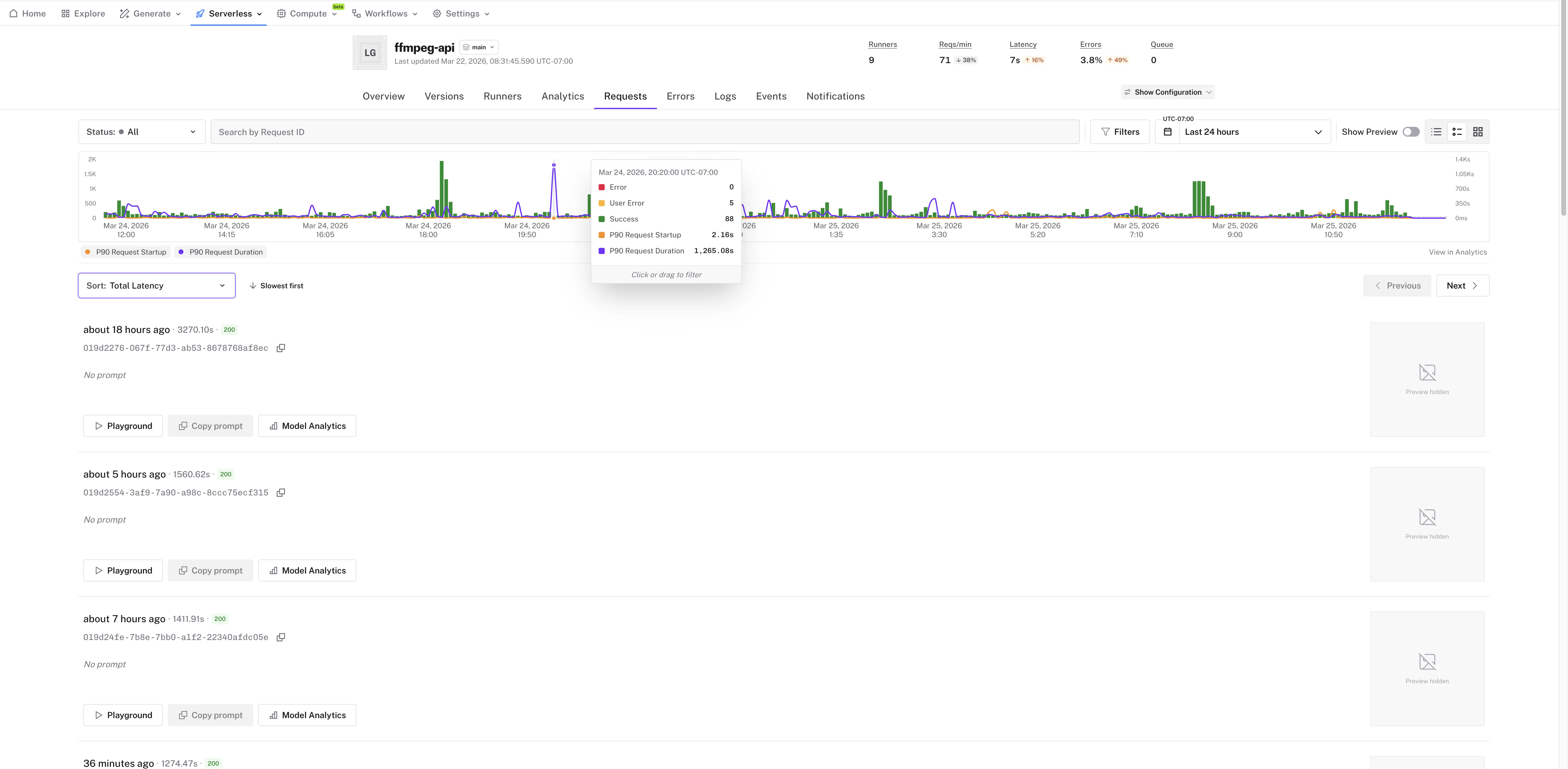Switch to grid view icon
Viewport: 1568px width, 769px height.
click(1479, 131)
